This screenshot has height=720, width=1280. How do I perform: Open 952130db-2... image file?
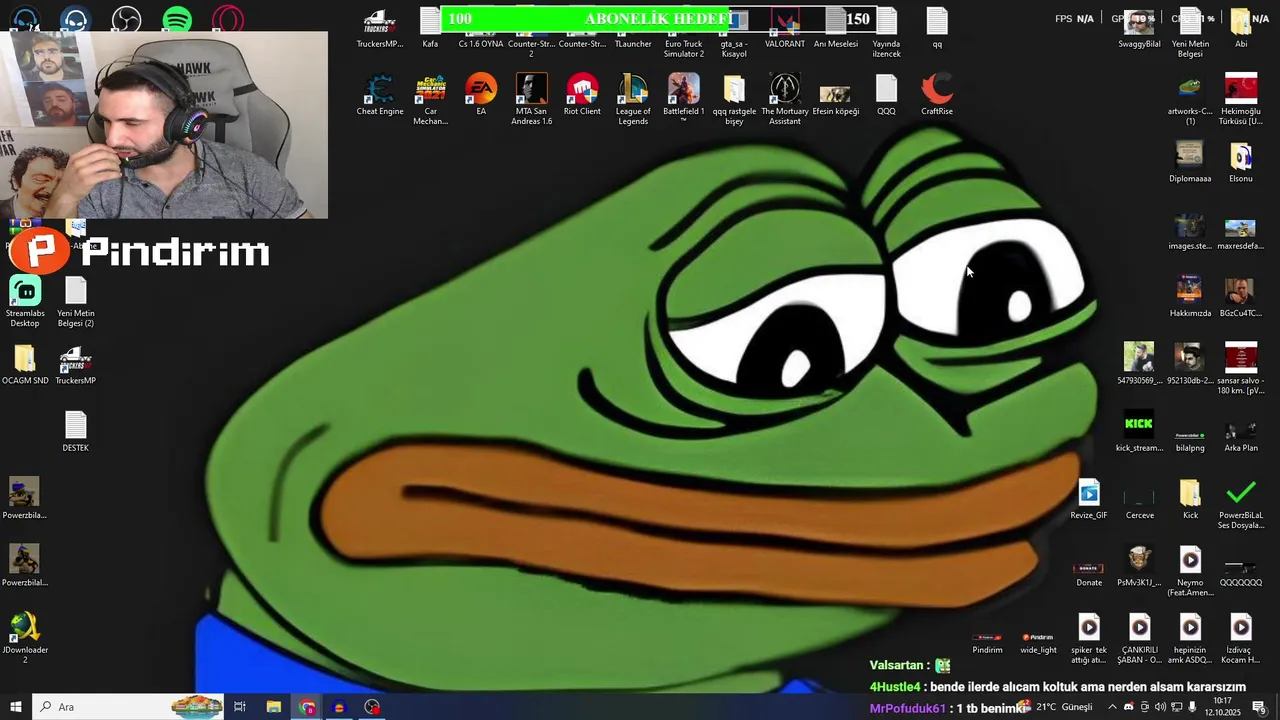coord(1190,364)
